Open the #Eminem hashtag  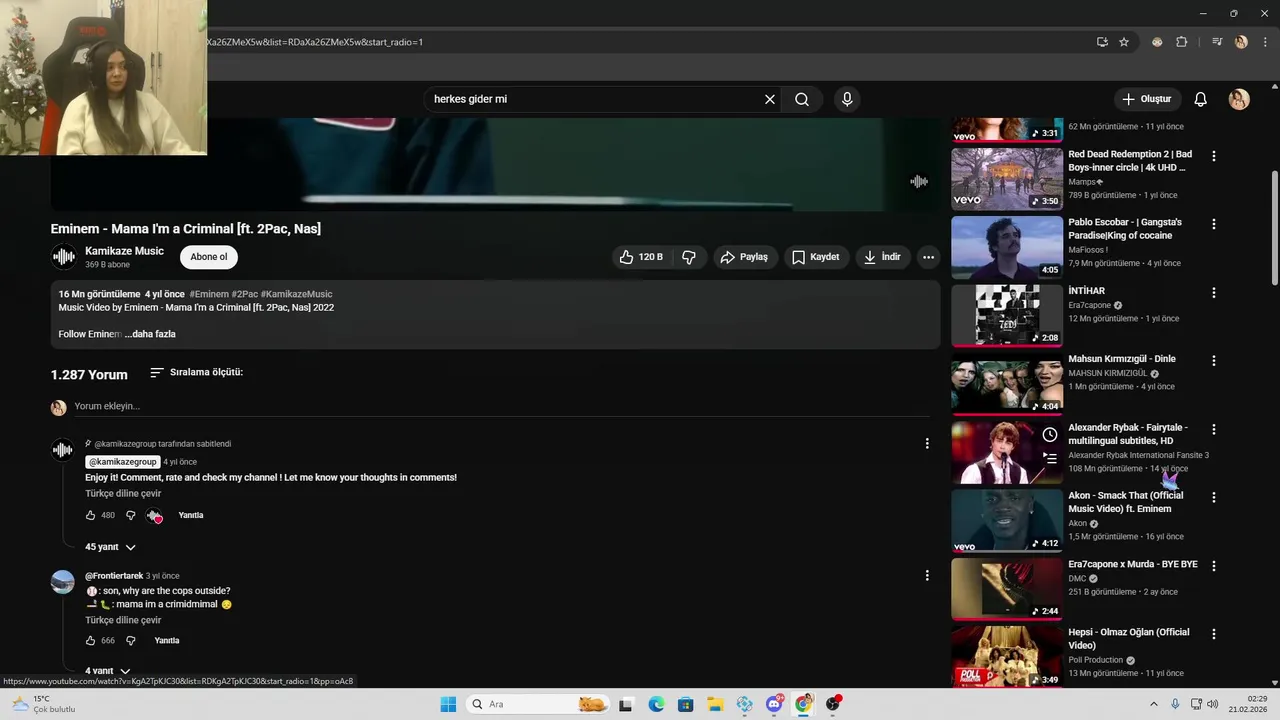click(x=208, y=294)
